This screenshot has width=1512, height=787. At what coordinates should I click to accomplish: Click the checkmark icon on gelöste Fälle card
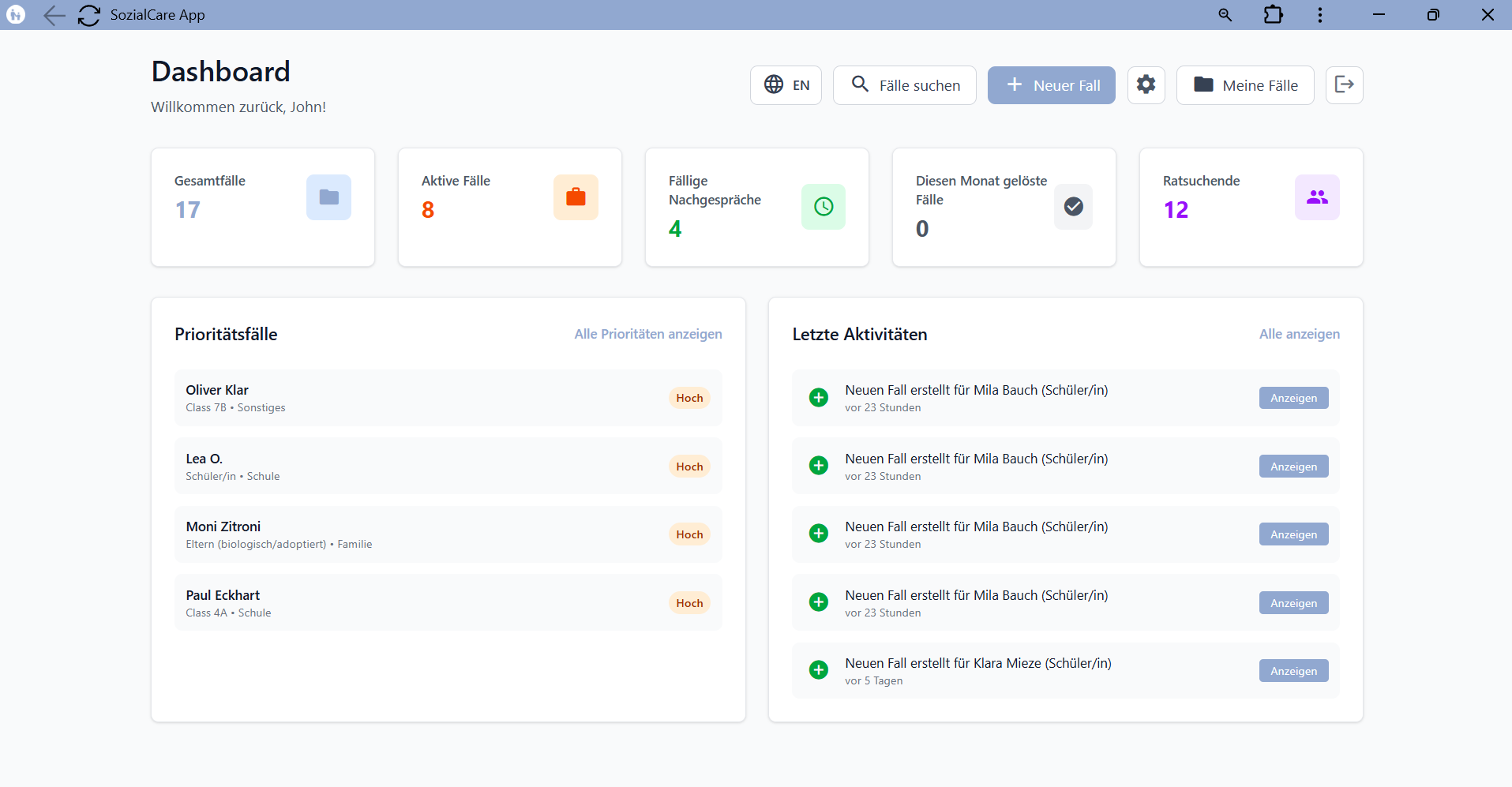(x=1073, y=206)
